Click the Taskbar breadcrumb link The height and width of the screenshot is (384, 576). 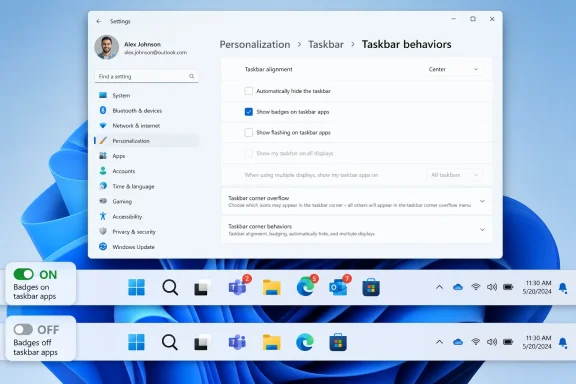tap(326, 44)
